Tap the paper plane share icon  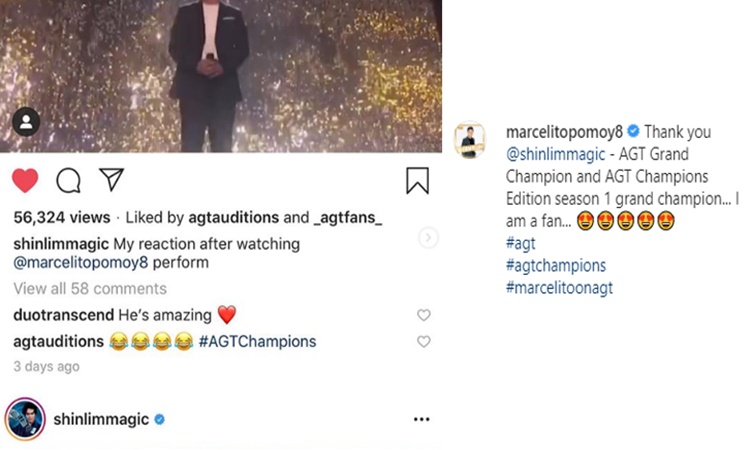[x=111, y=180]
